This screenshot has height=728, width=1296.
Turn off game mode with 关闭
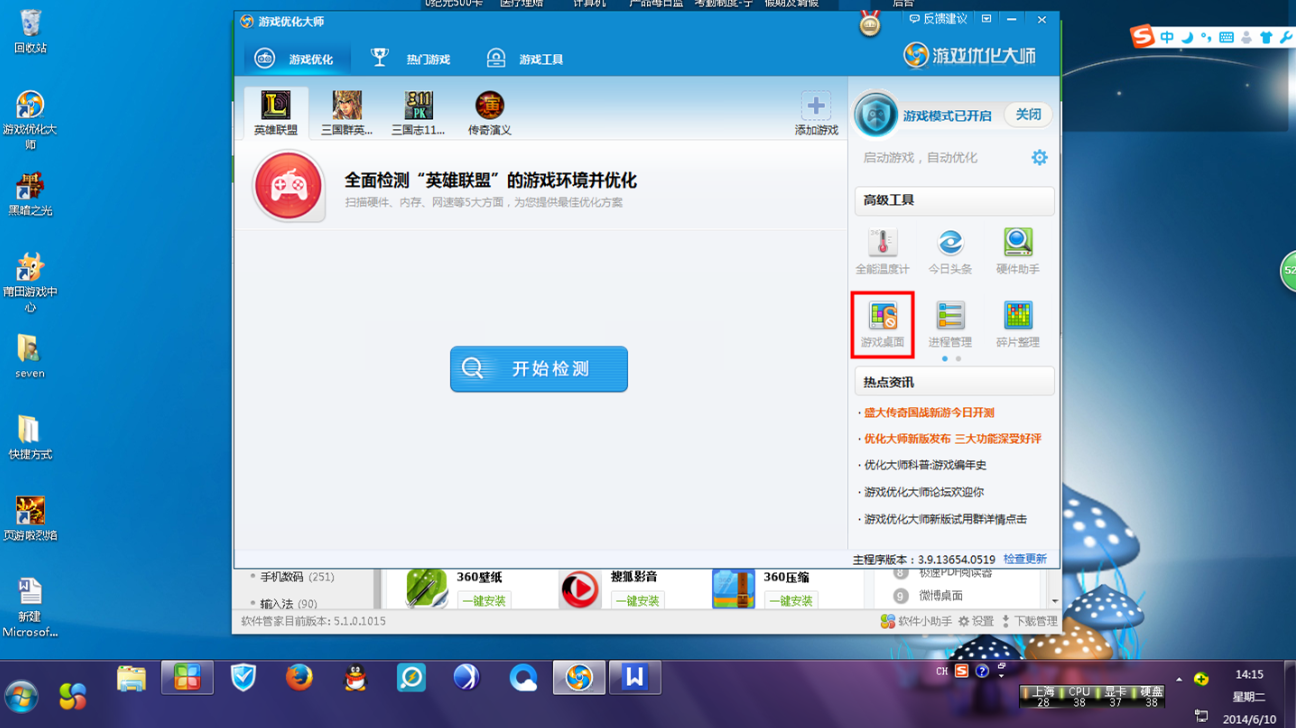(x=1028, y=115)
